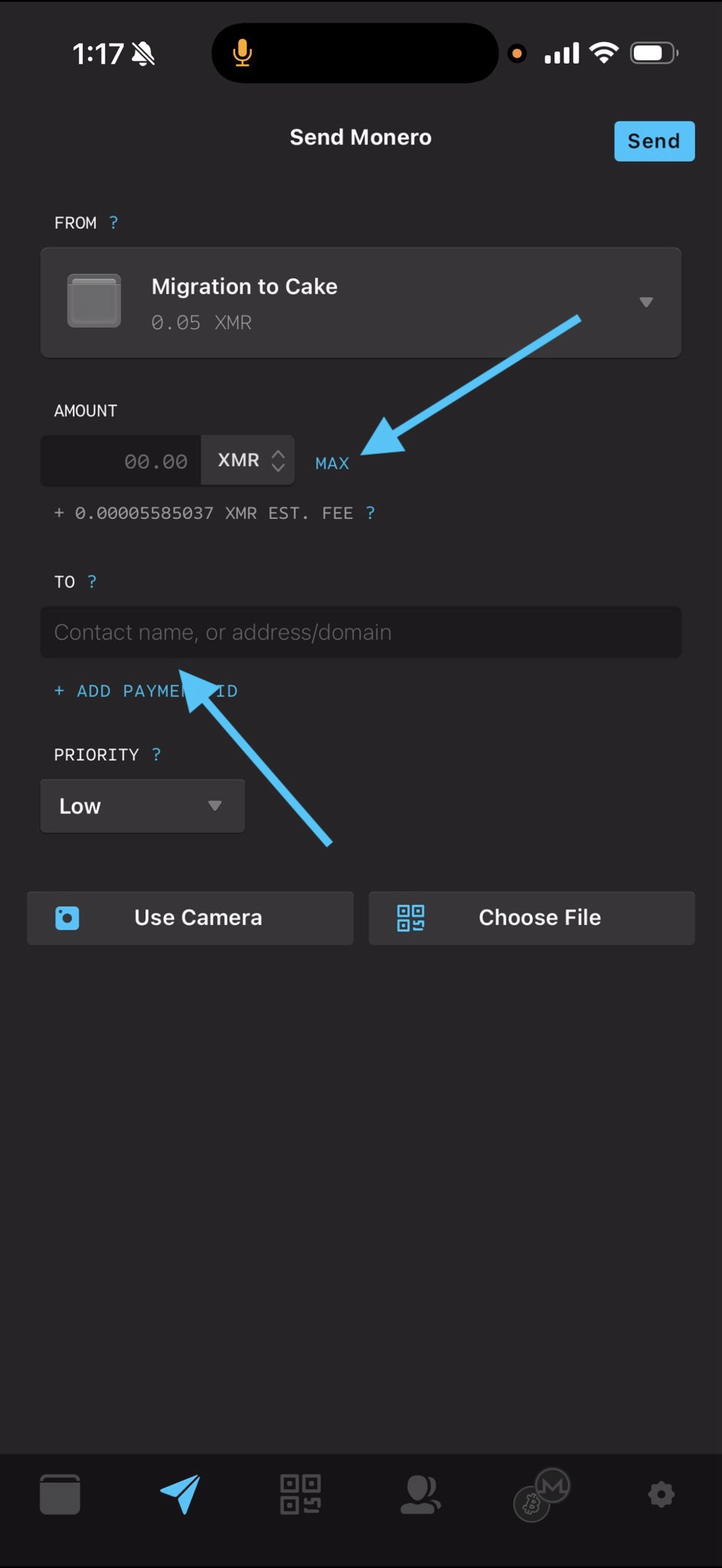This screenshot has width=722, height=1568.
Task: Open the XMR currency selector
Action: point(248,461)
